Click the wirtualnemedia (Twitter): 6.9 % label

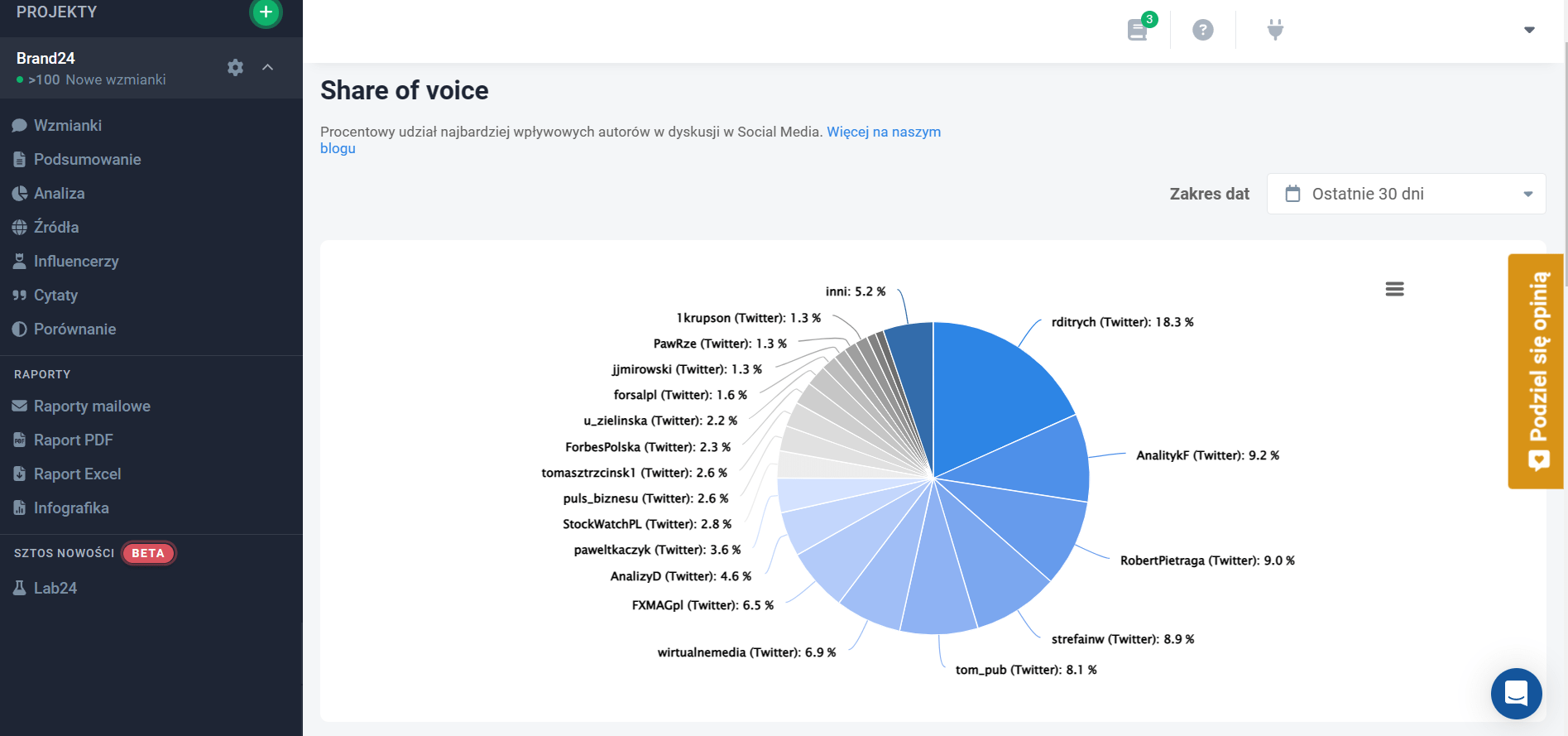(746, 652)
